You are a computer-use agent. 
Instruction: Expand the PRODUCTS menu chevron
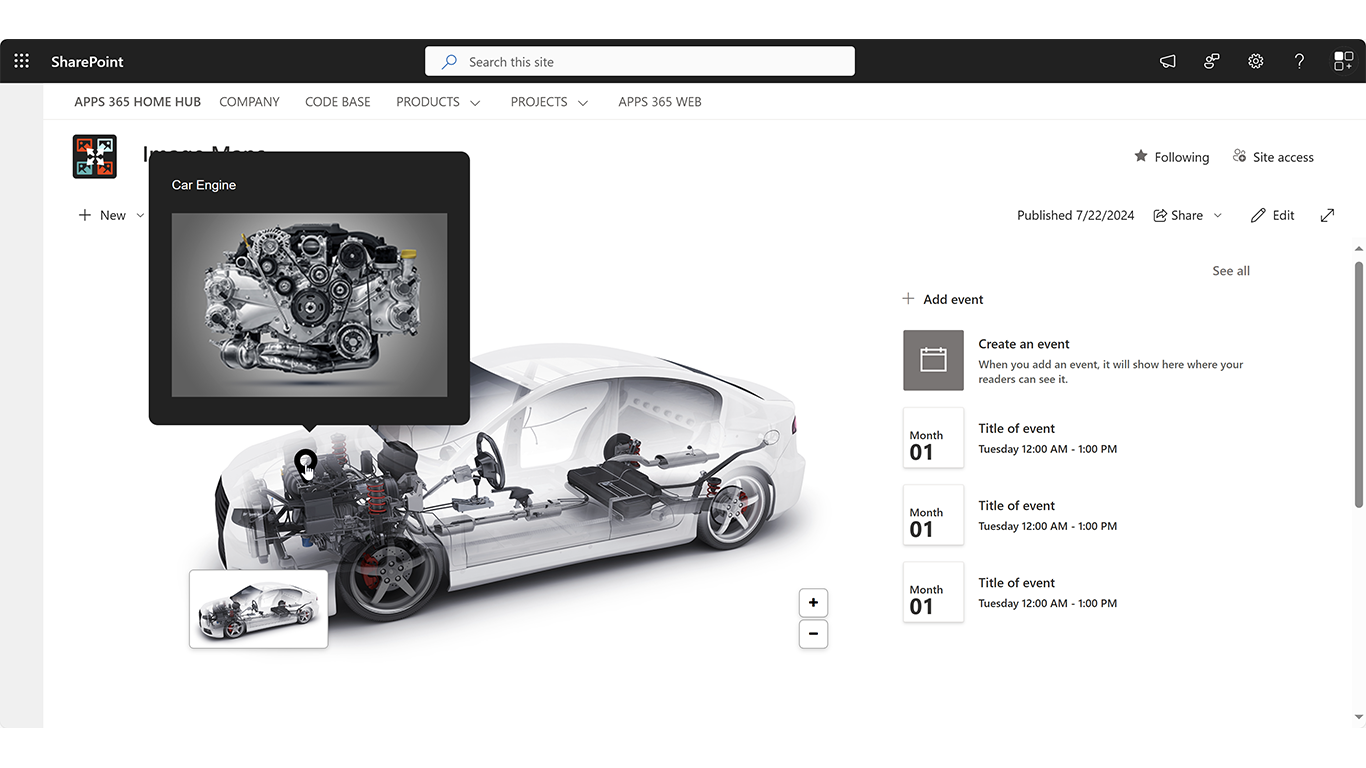tap(475, 103)
